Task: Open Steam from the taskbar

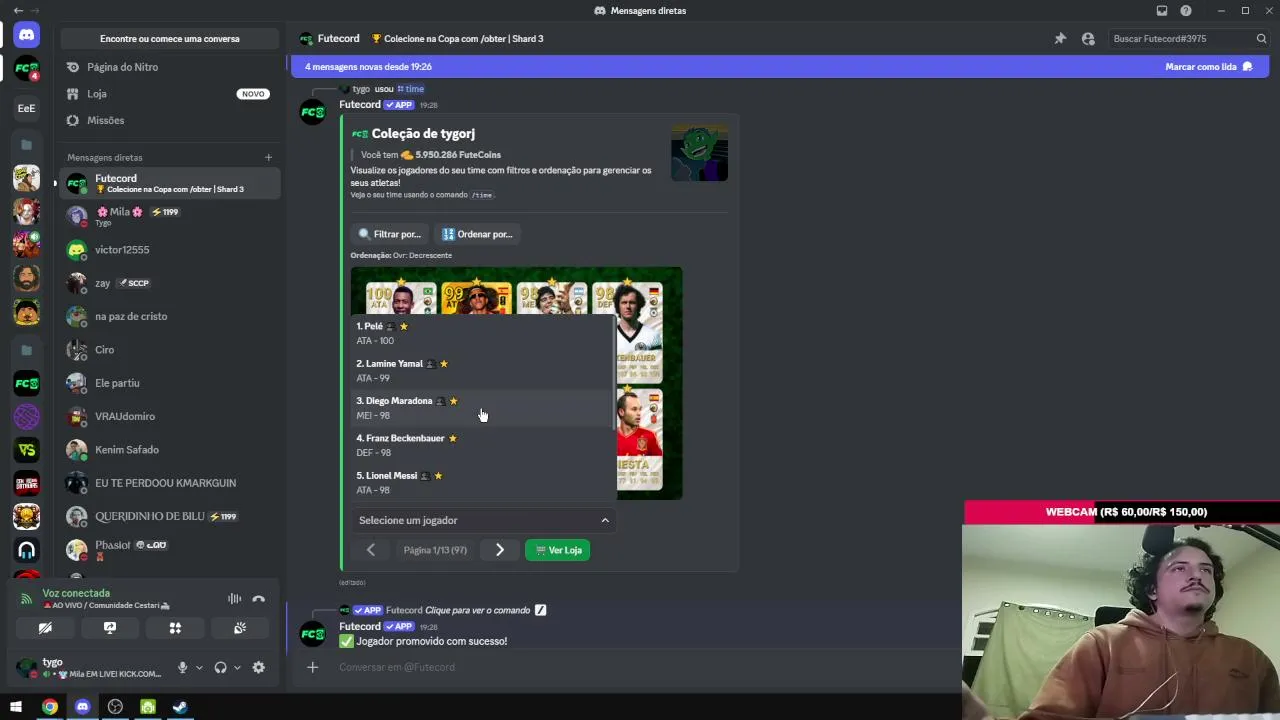Action: (x=180, y=707)
